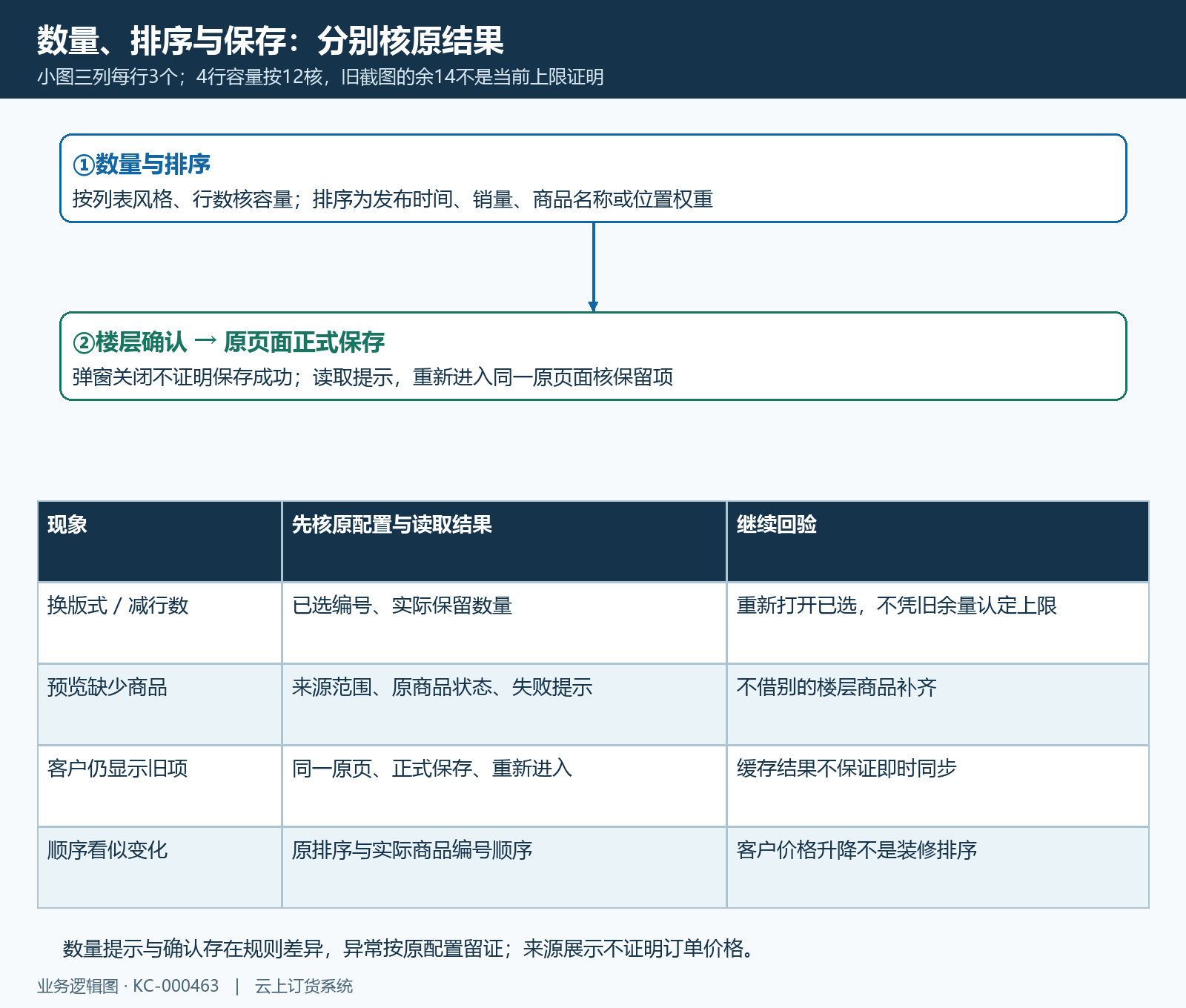Select the line starting "弹窗关闭不证明保存成功"
The width and height of the screenshot is (1186, 1008).
pos(373,377)
